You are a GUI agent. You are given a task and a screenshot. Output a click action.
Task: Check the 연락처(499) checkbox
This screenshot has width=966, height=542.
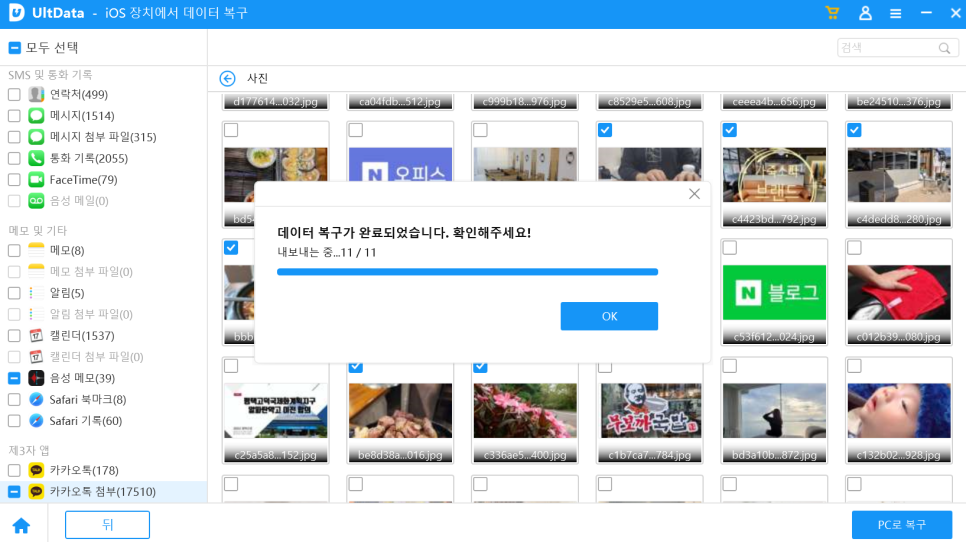click(14, 94)
